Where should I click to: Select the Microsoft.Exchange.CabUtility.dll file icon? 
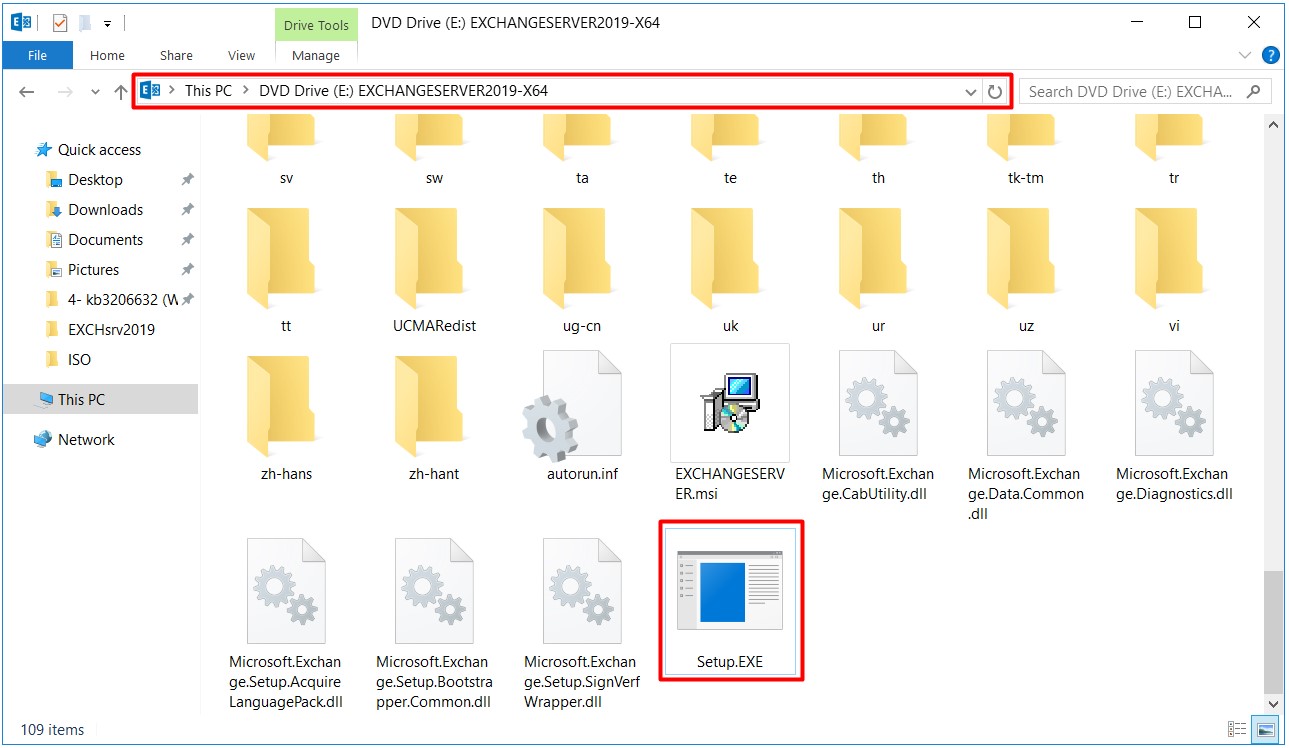[877, 403]
